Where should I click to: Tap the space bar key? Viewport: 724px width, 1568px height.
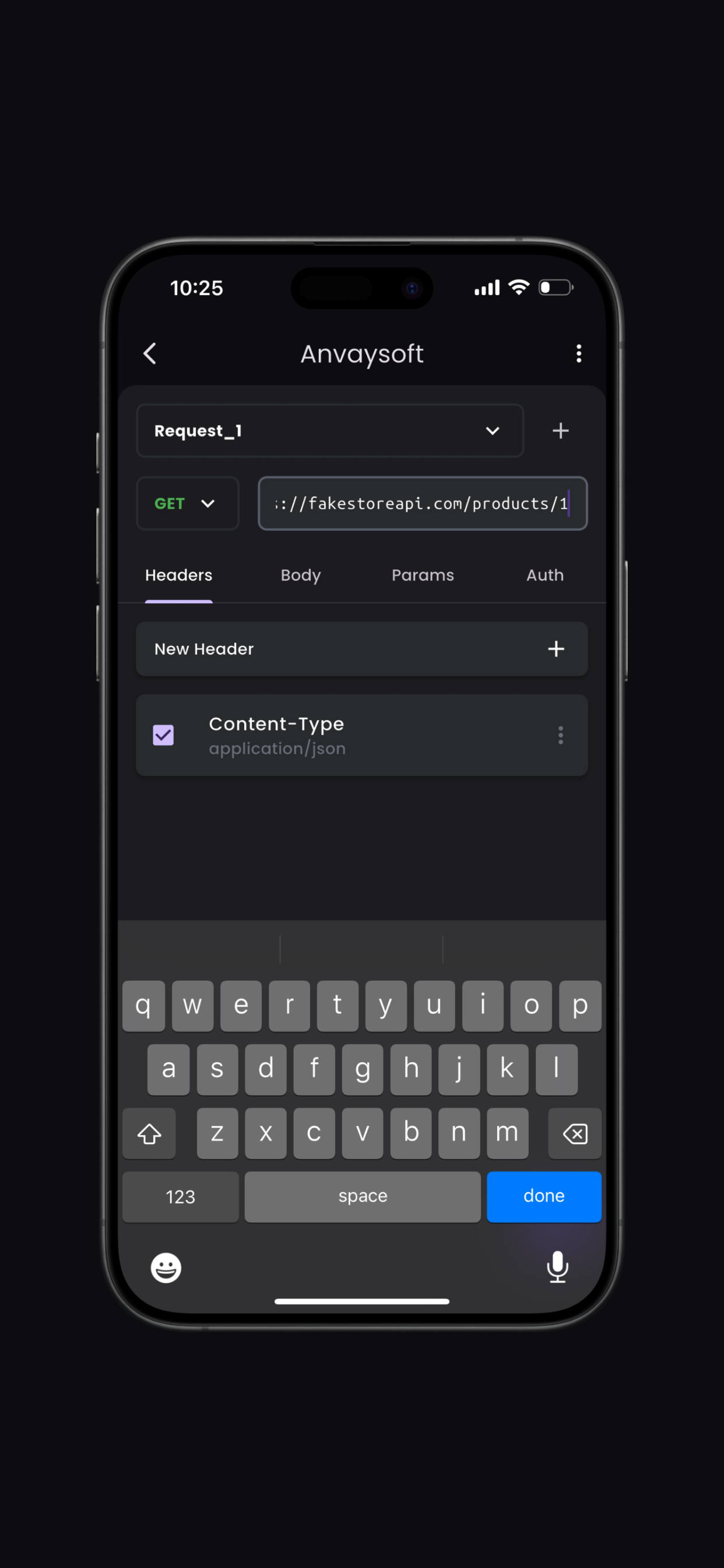click(x=363, y=1196)
